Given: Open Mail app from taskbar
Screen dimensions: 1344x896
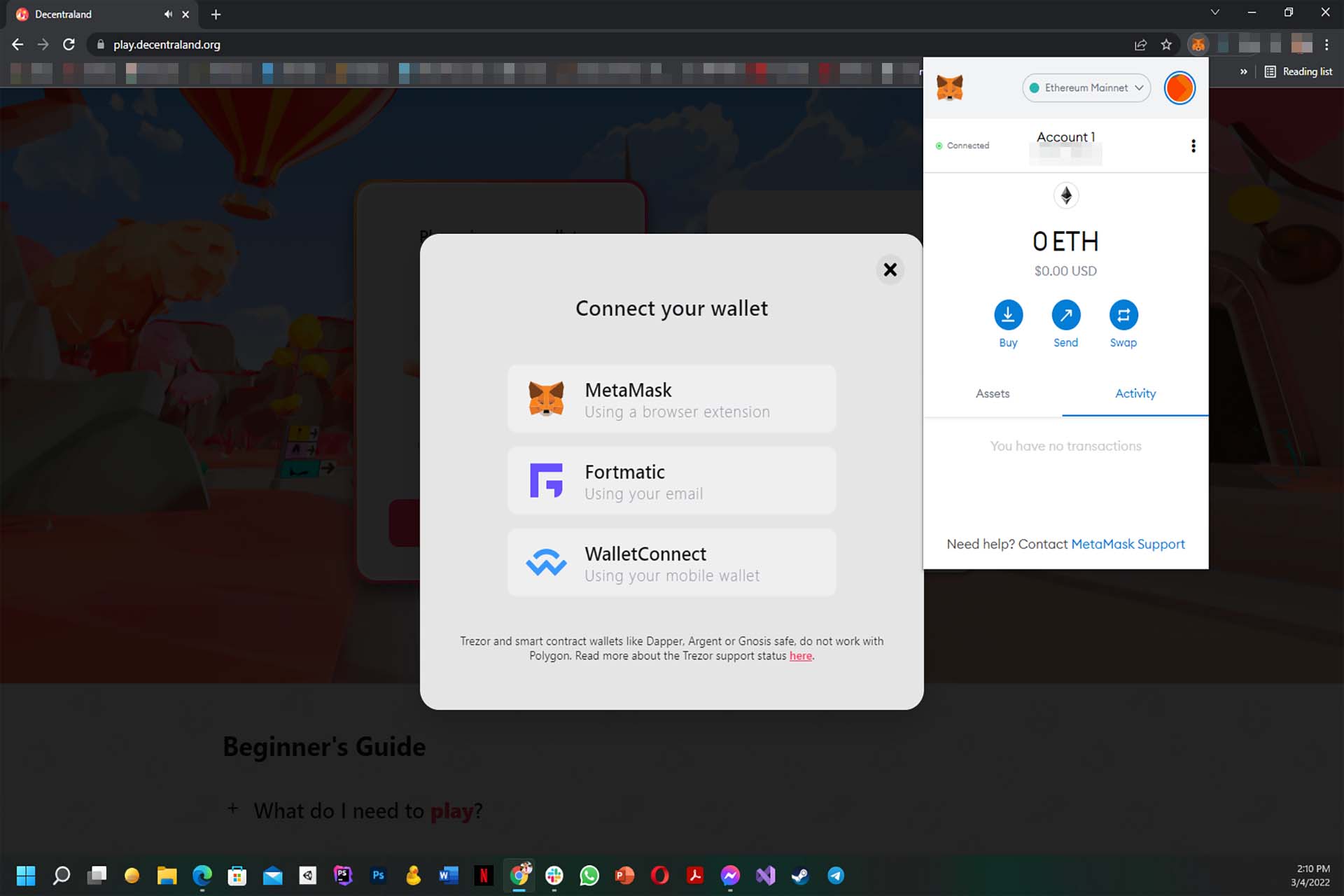Looking at the screenshot, I should pyautogui.click(x=272, y=876).
